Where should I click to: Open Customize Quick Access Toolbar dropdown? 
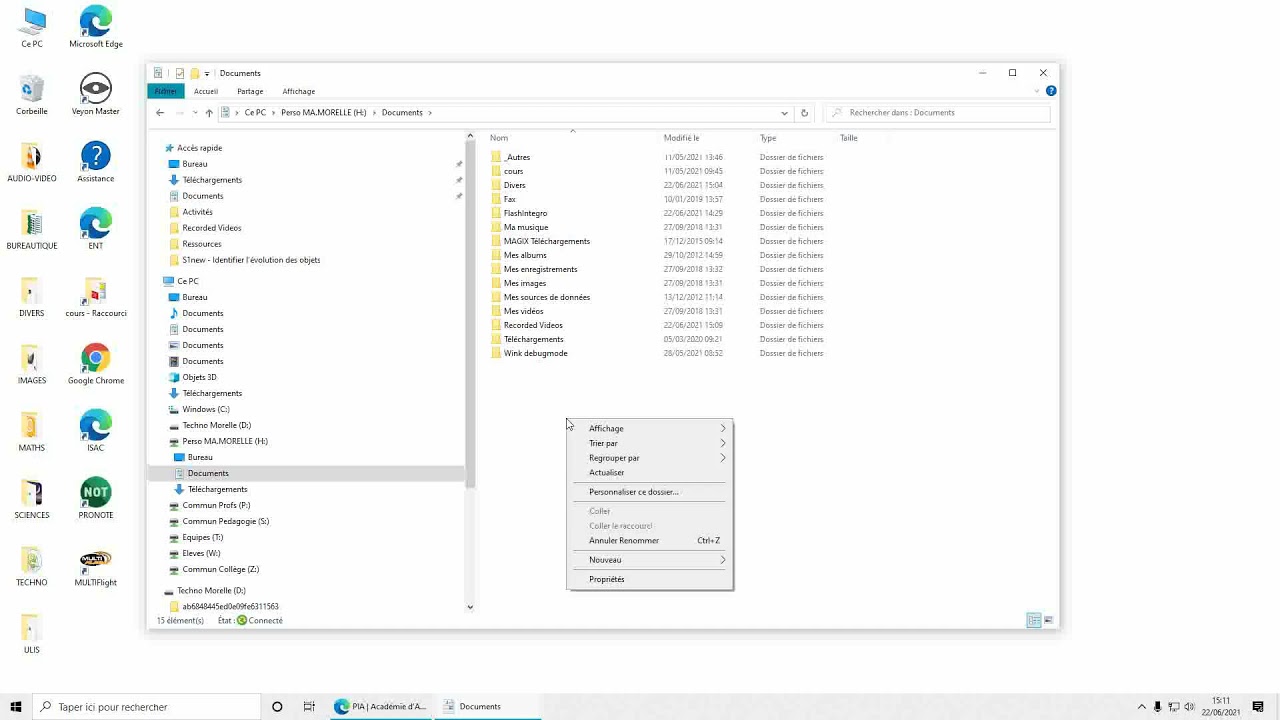coord(207,73)
